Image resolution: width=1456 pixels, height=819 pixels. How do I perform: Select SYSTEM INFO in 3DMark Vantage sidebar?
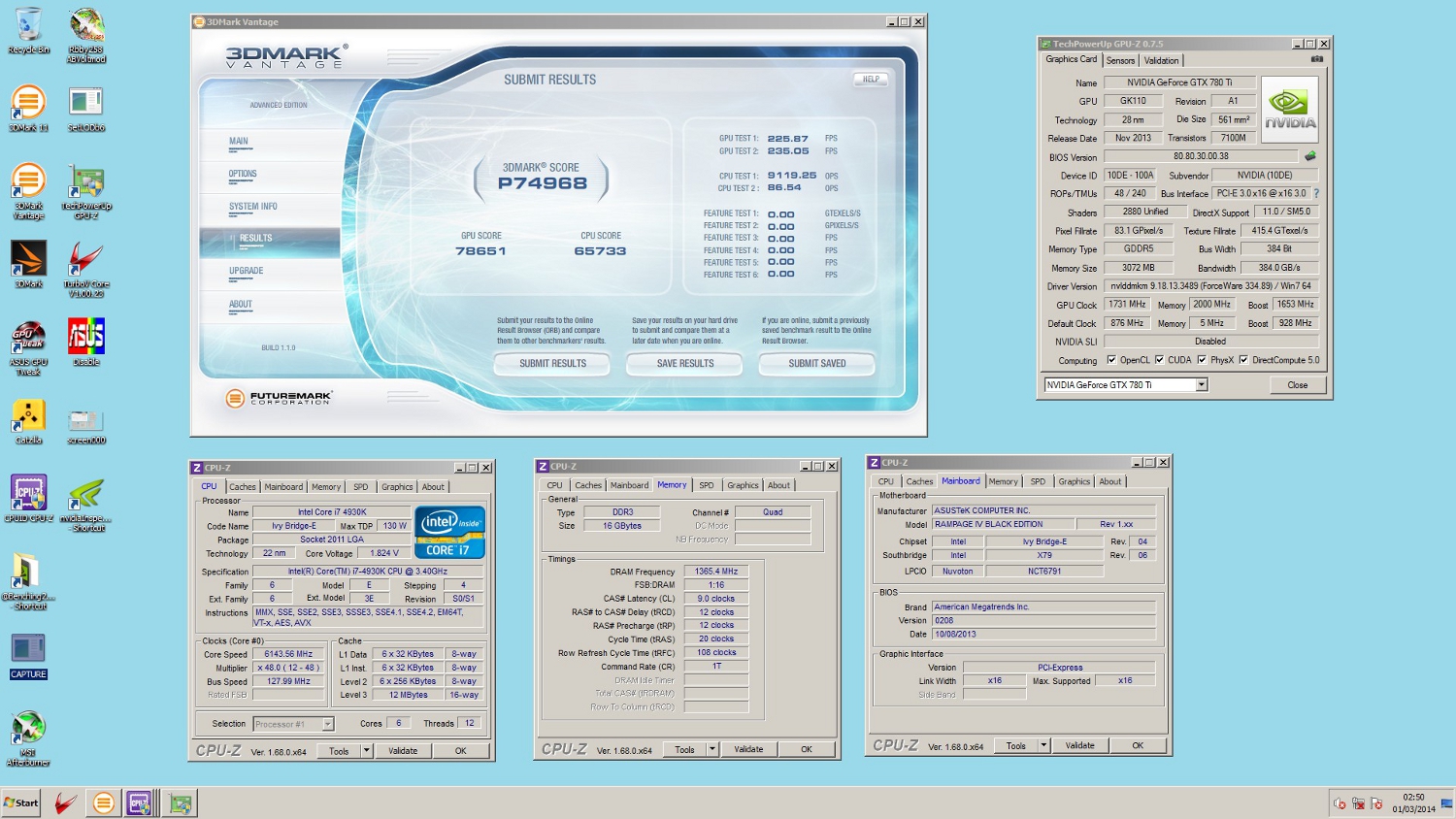(x=253, y=207)
